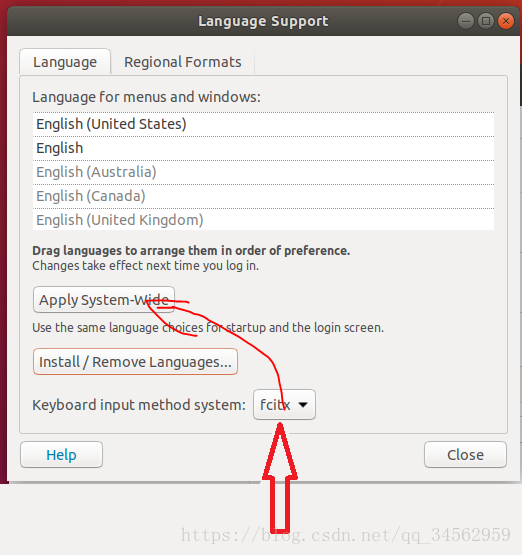Image resolution: width=522 pixels, height=555 pixels.
Task: Minimize the Language Support window
Action: click(466, 21)
